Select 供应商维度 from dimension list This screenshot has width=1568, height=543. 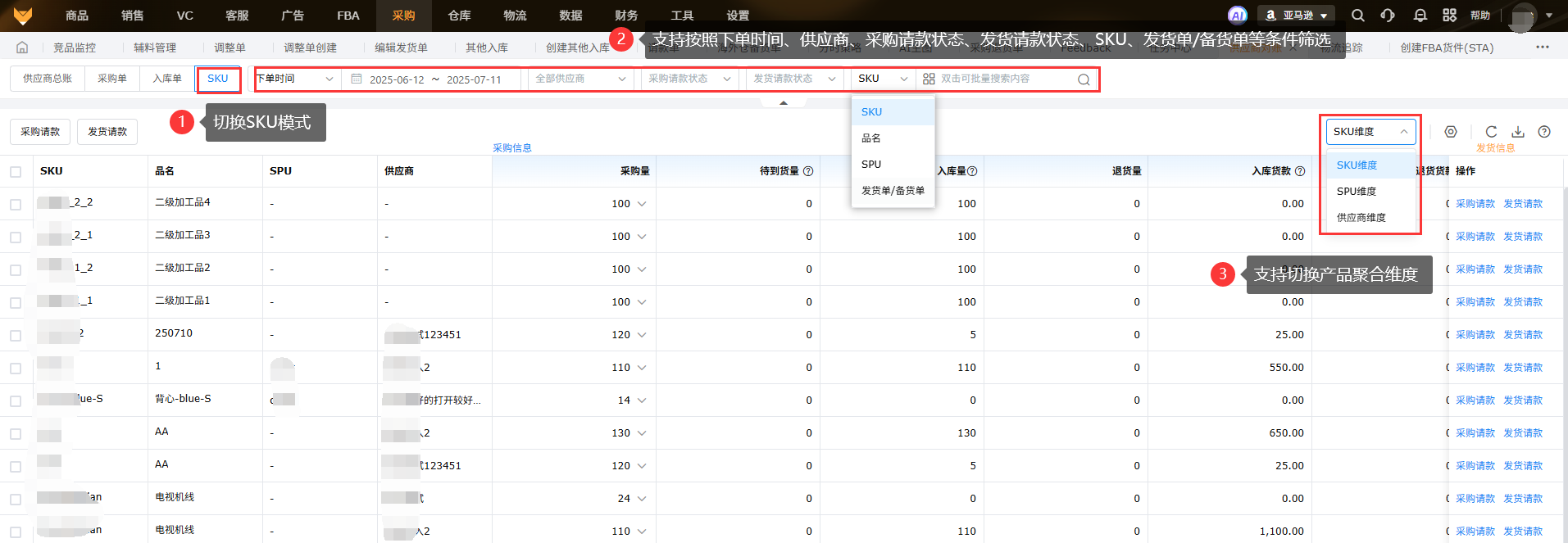(1361, 218)
